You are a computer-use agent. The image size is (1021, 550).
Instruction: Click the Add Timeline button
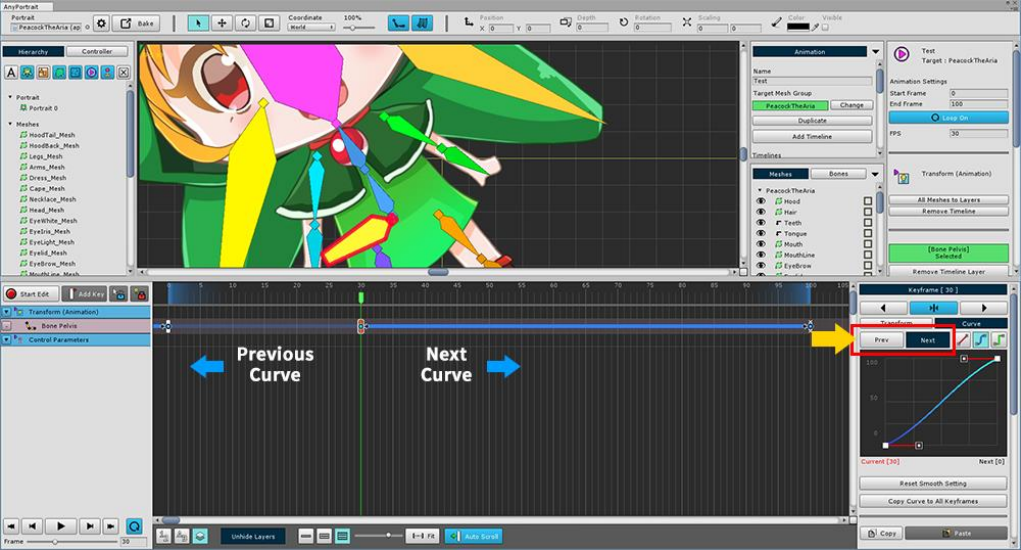pyautogui.click(x=812, y=137)
